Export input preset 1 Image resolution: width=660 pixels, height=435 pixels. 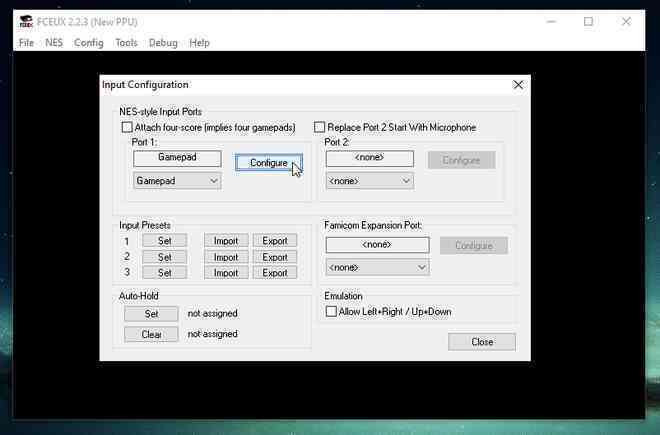275,241
